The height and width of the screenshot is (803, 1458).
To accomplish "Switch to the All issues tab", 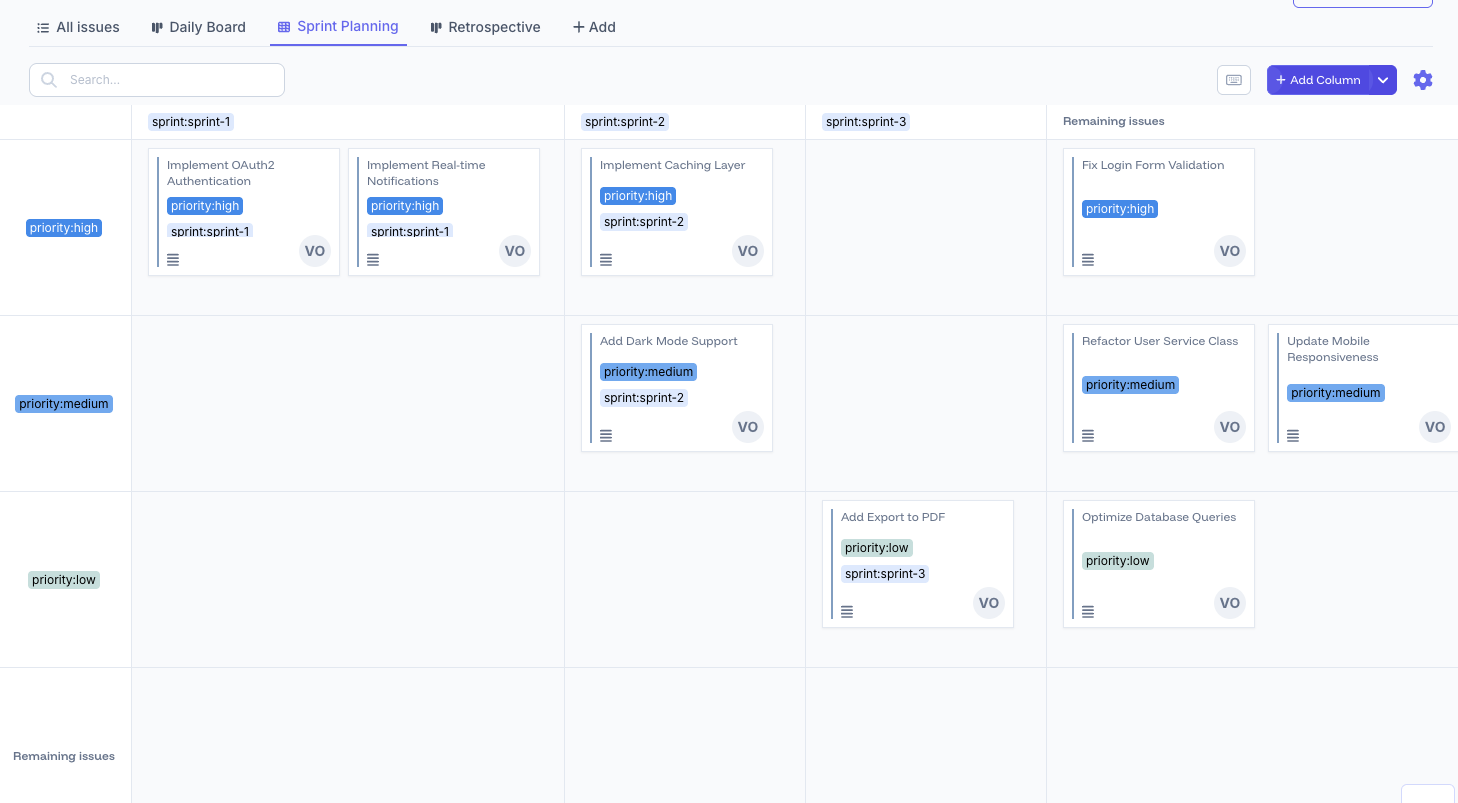I will click(77, 27).
